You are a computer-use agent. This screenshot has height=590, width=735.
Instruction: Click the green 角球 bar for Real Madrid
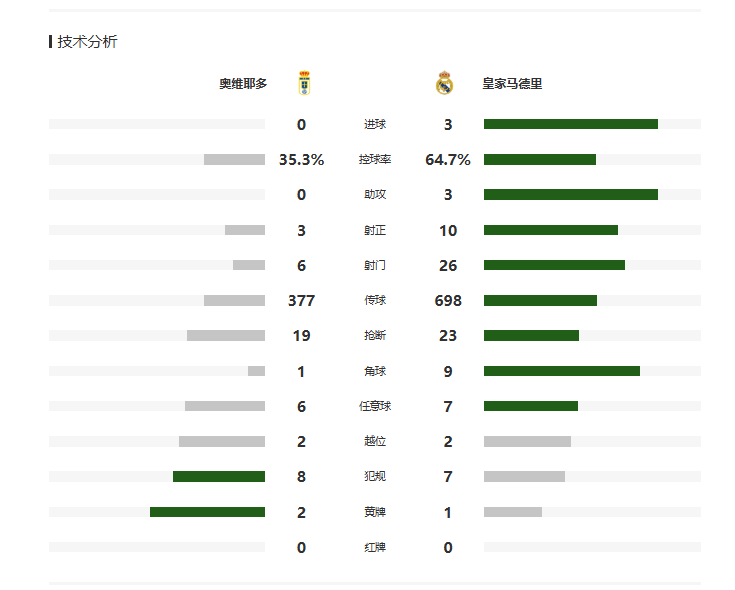click(562, 371)
